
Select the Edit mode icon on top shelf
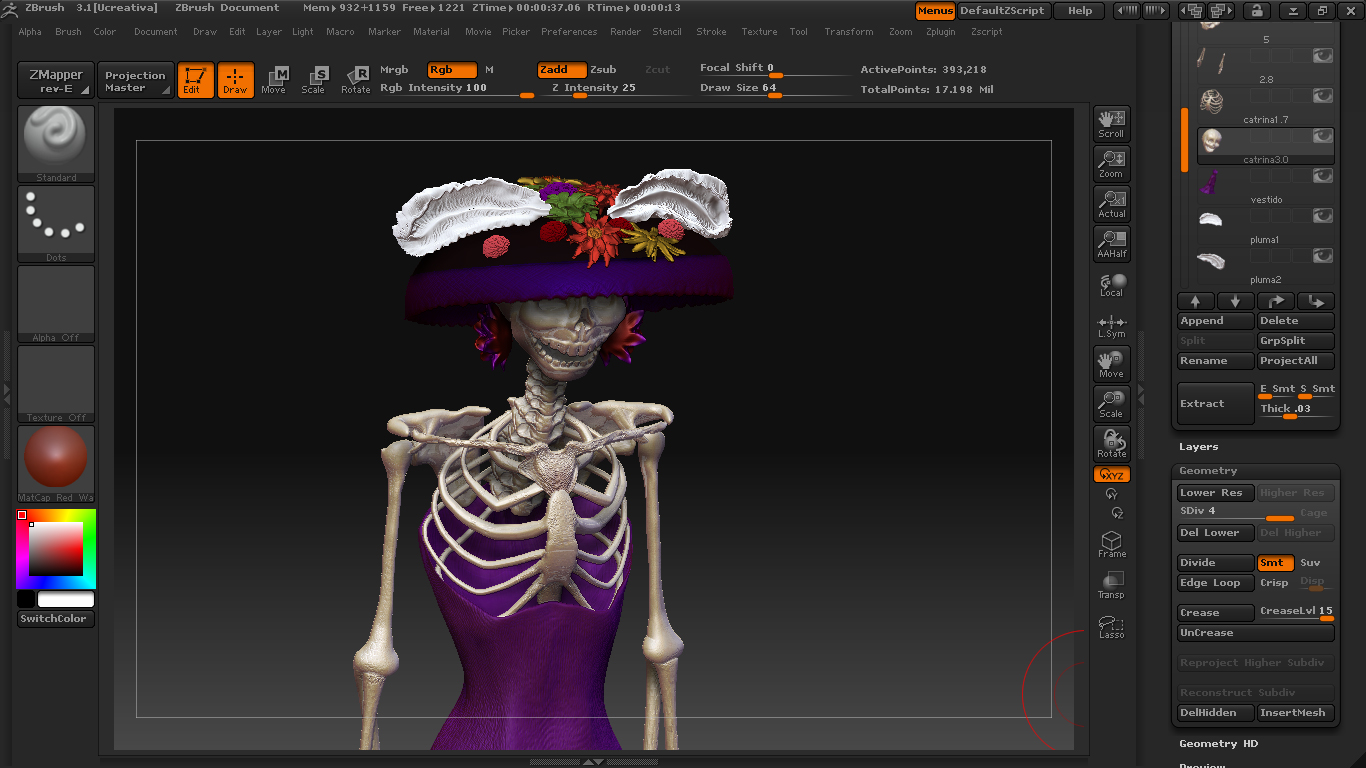(195, 80)
